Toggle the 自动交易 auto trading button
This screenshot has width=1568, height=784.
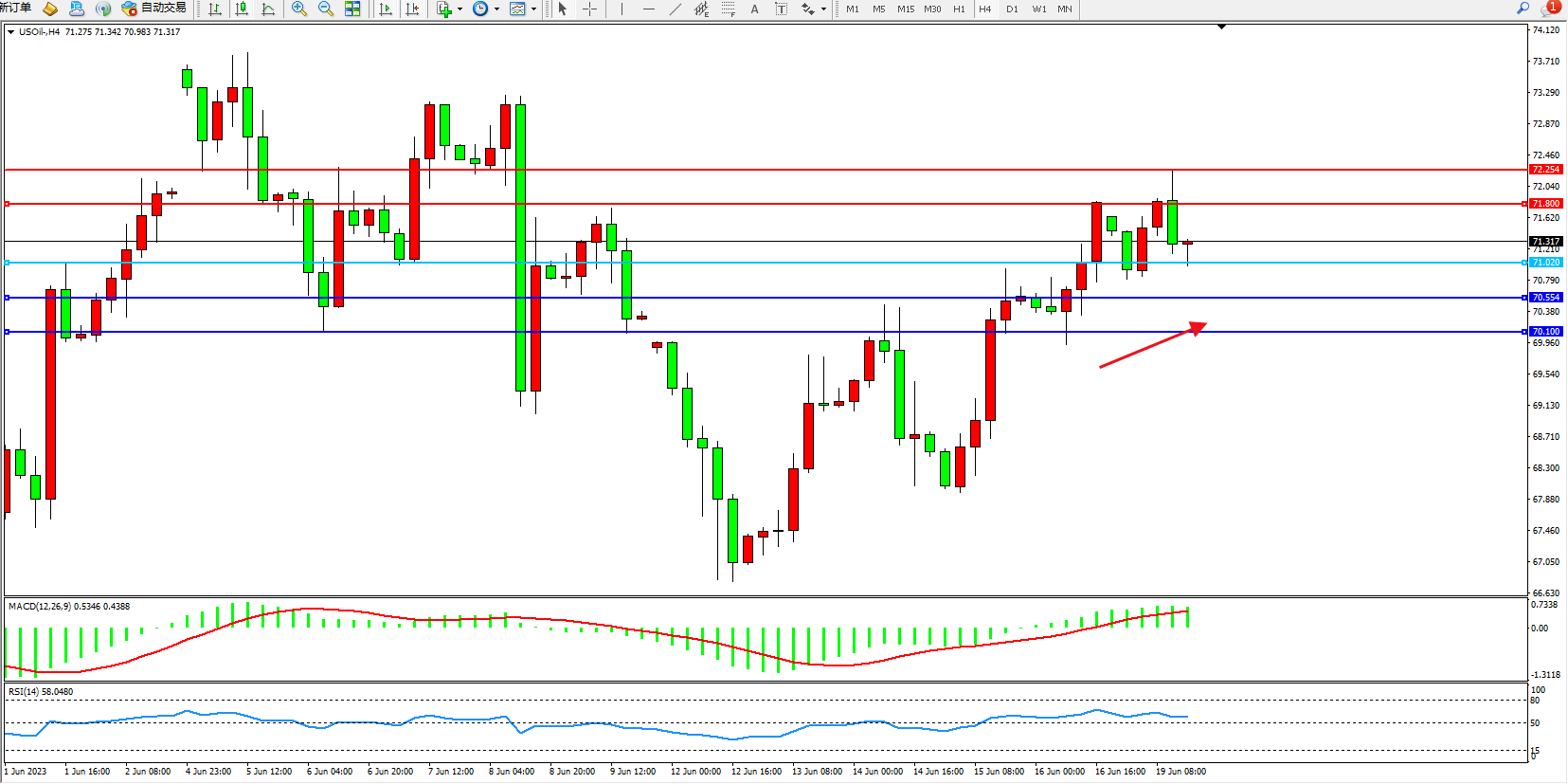[154, 9]
